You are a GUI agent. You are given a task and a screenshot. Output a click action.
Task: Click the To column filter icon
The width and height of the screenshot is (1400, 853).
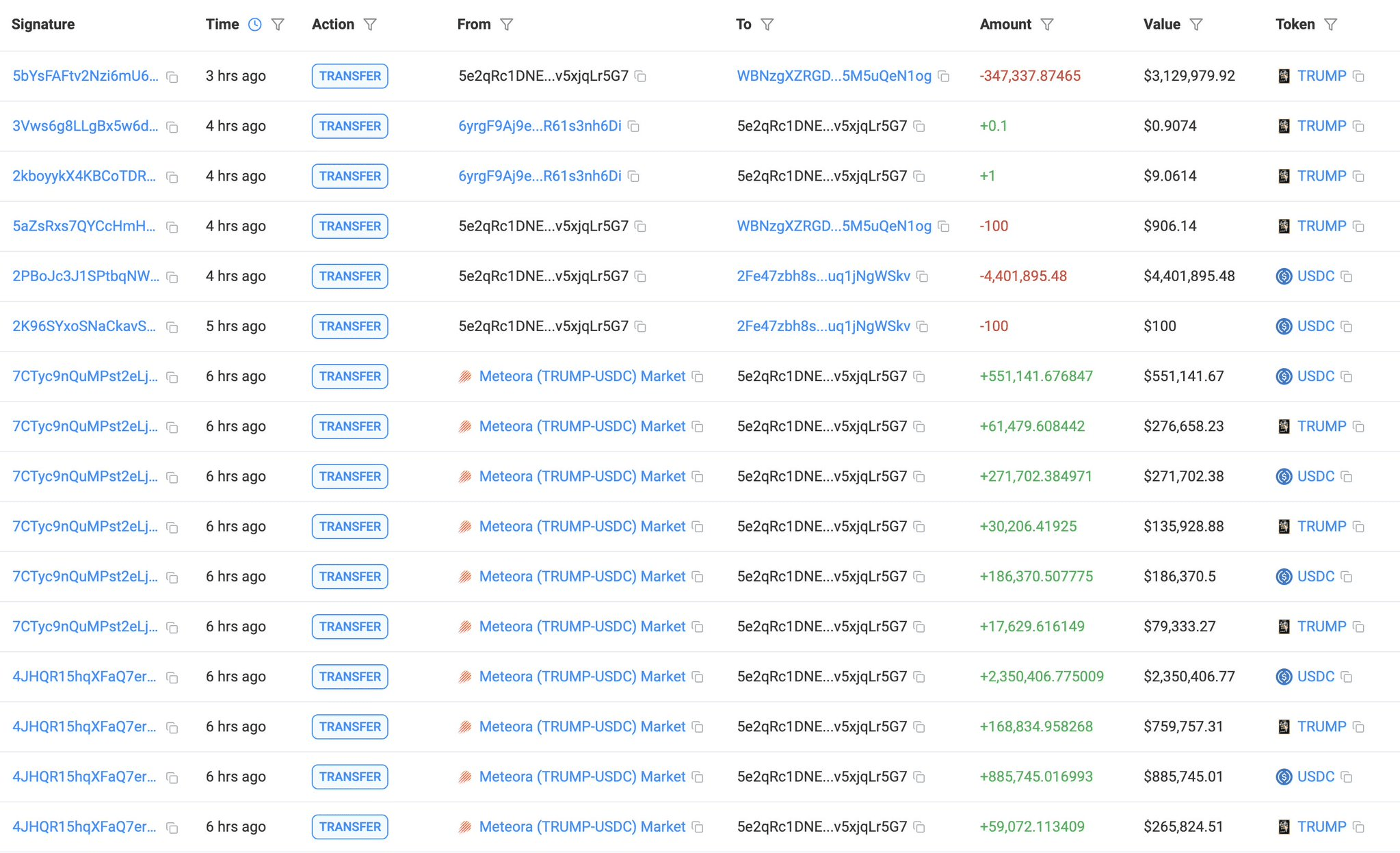coord(767,25)
